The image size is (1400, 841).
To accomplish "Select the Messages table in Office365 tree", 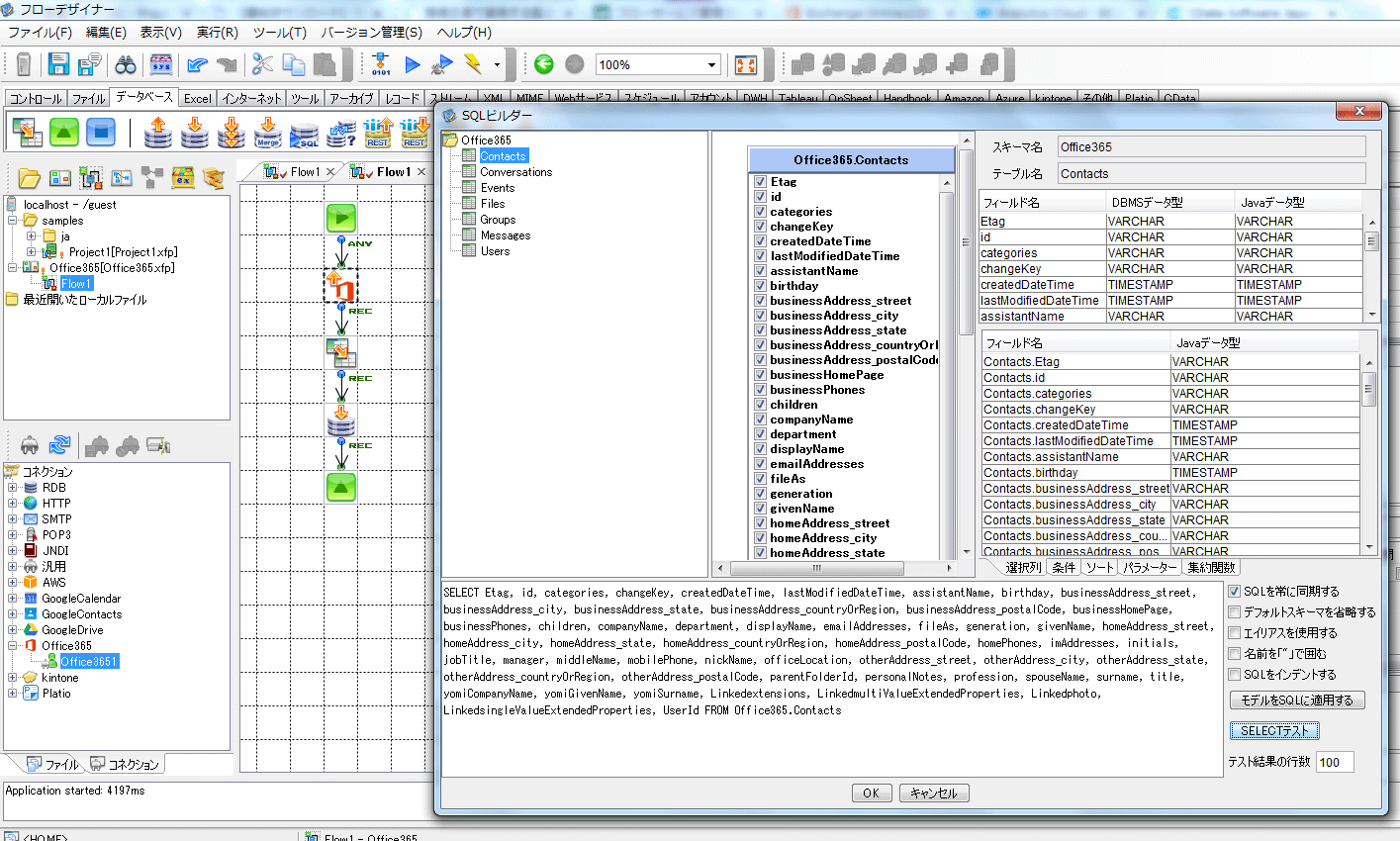I will coord(506,235).
